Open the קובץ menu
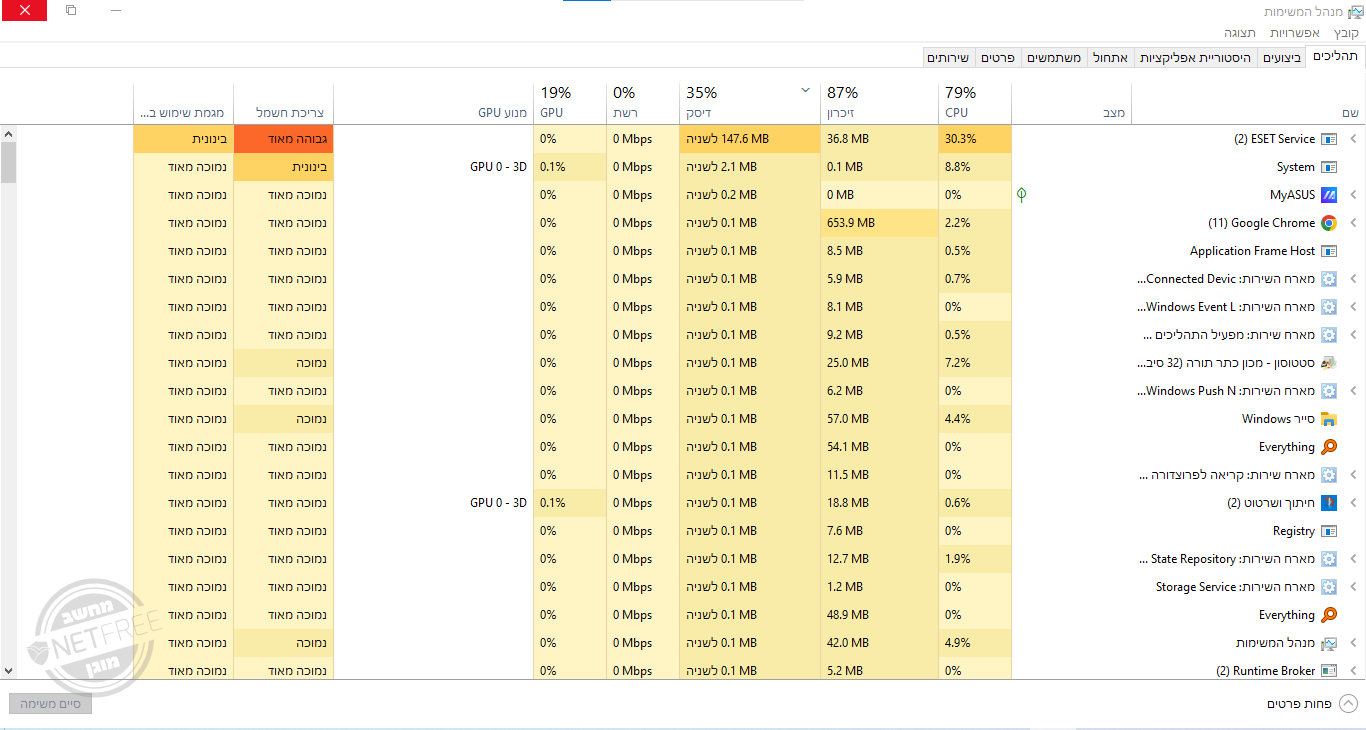Screen dimensions: 1366x730 pyautogui.click(x=1346, y=33)
